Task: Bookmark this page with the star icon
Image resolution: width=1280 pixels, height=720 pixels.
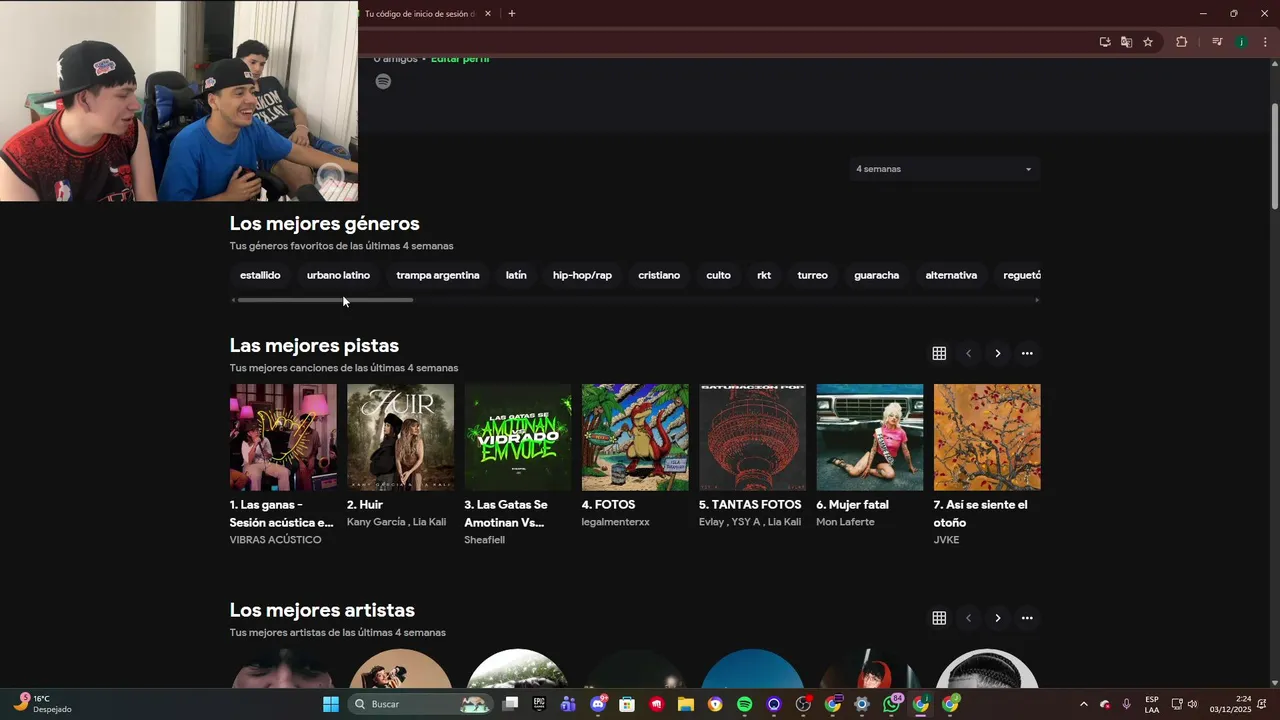Action: click(x=1148, y=42)
